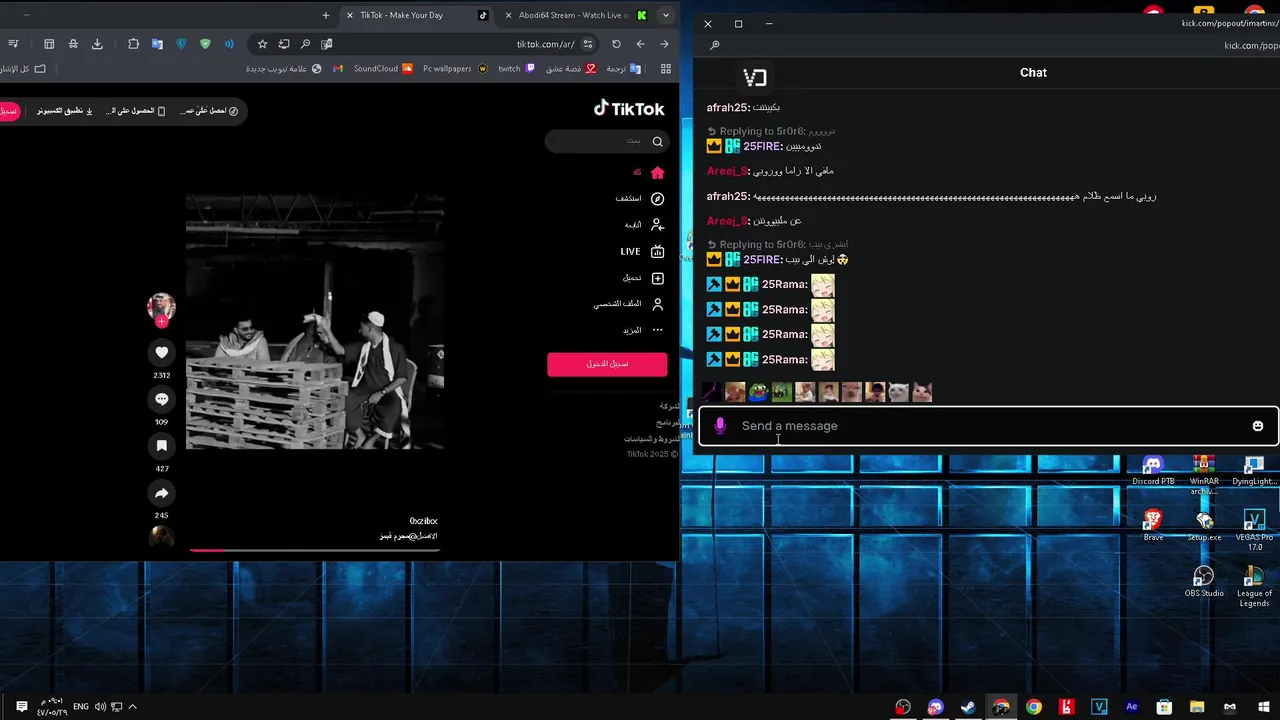Click the tiktok.com address bar

point(545,44)
